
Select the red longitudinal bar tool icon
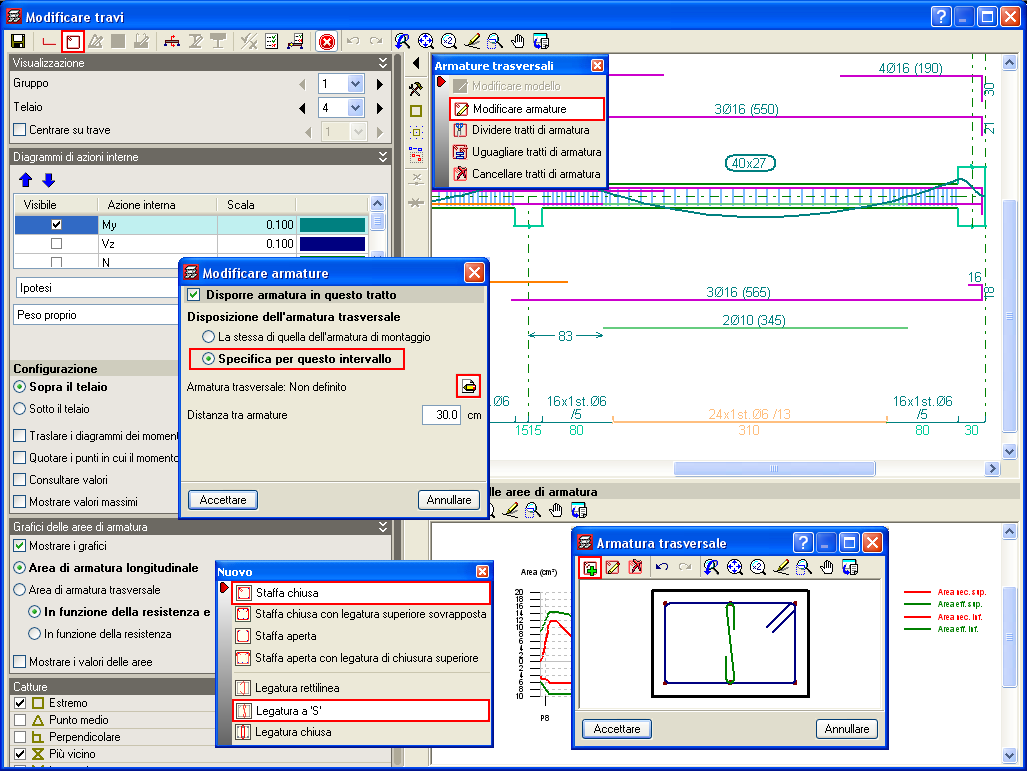coord(48,42)
